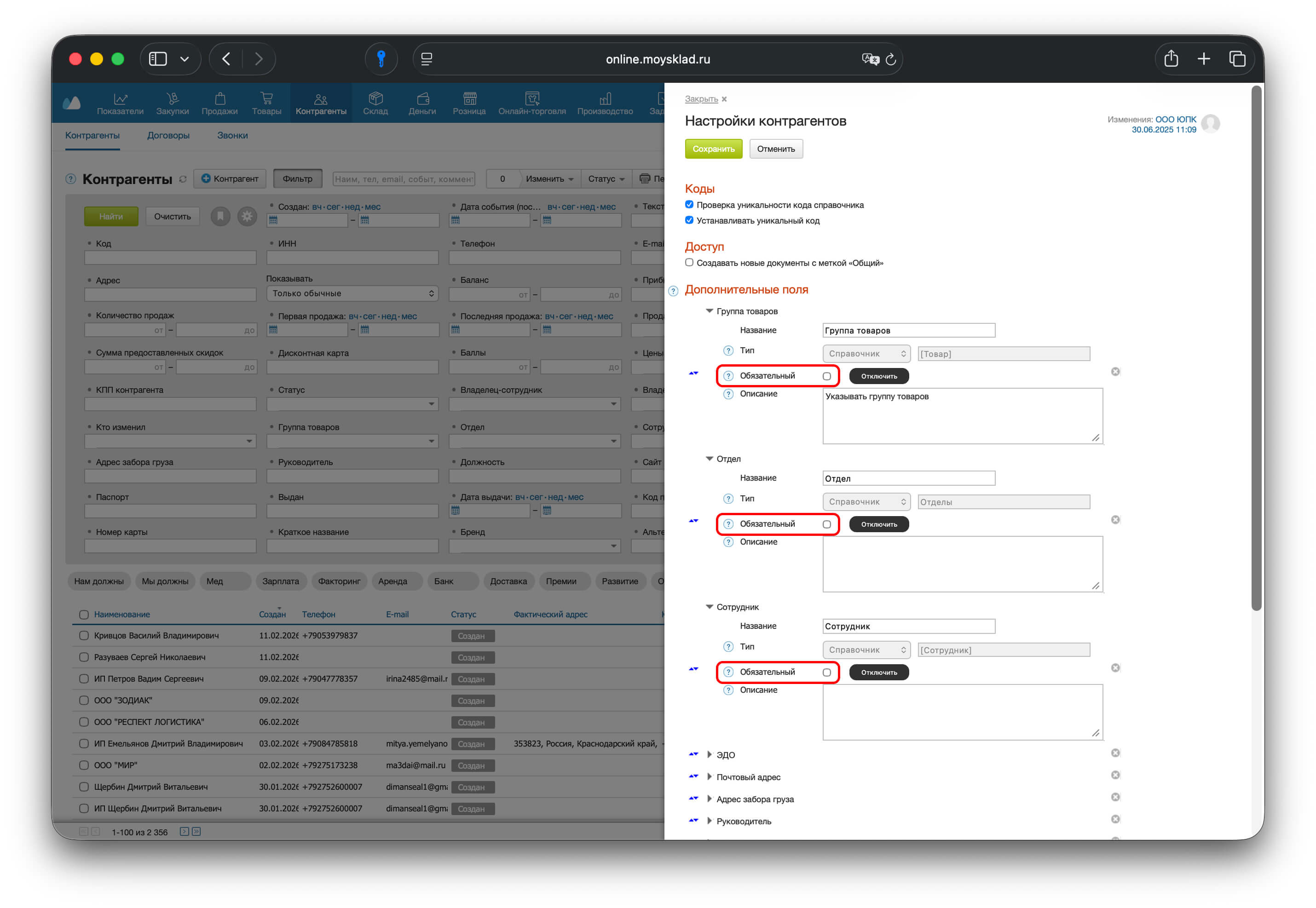The width and height of the screenshot is (1316, 908).
Task: Delete the ЭДО additional field
Action: click(1115, 753)
